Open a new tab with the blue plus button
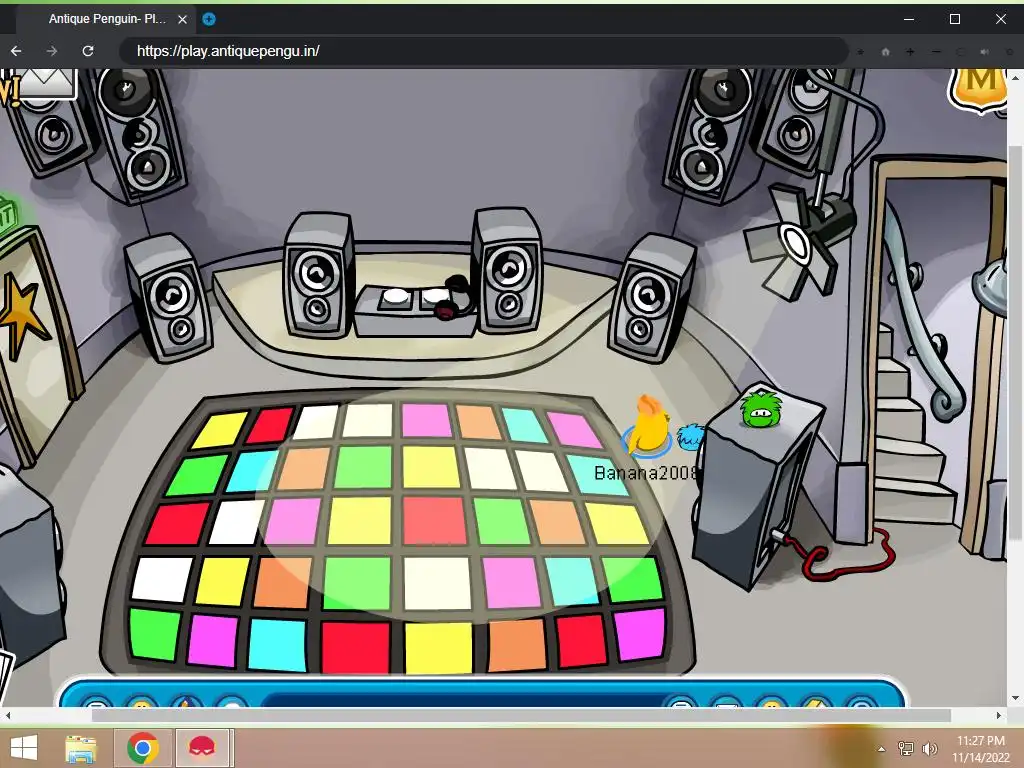1024x768 pixels. (209, 19)
